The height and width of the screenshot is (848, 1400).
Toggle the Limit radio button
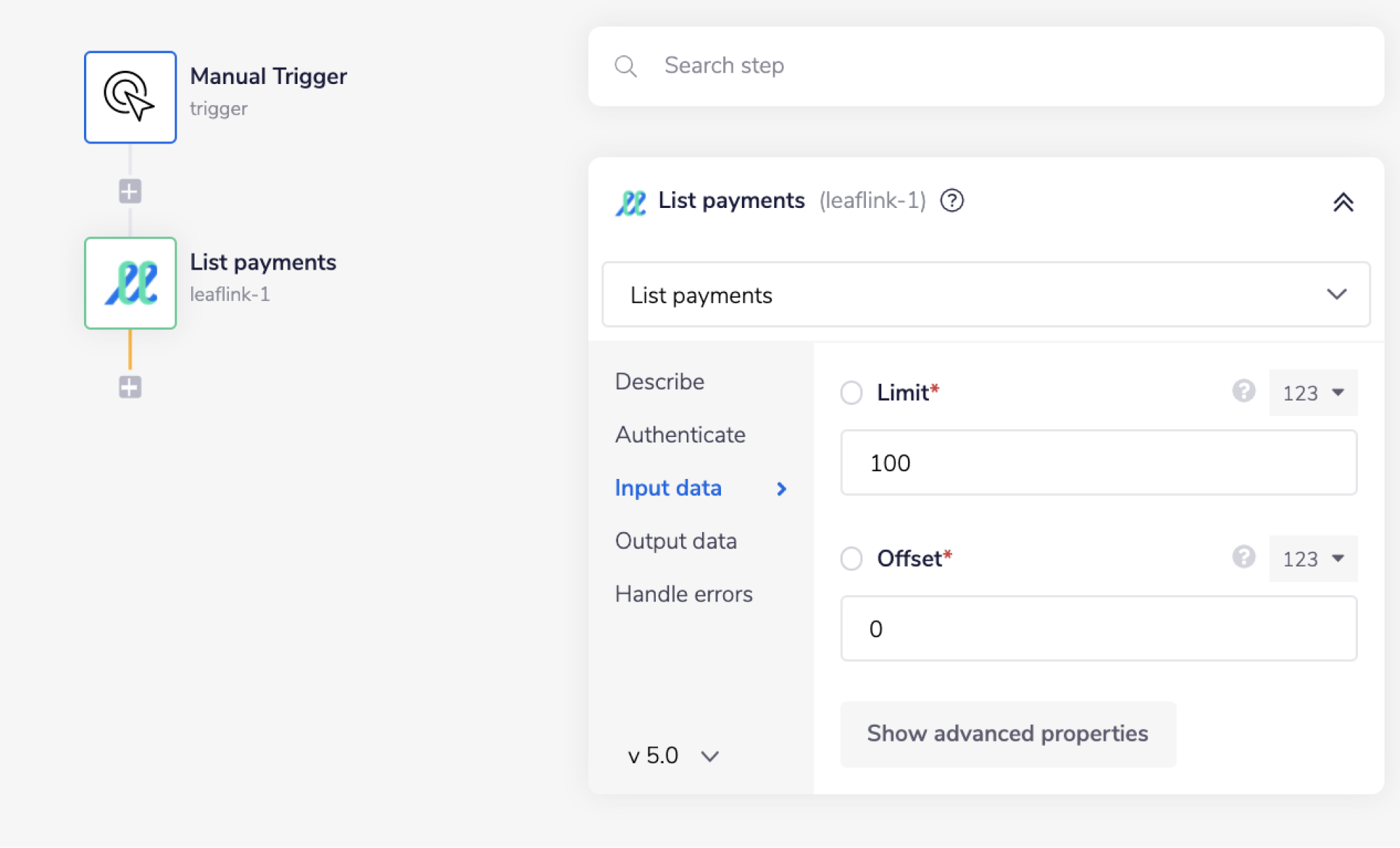click(851, 393)
